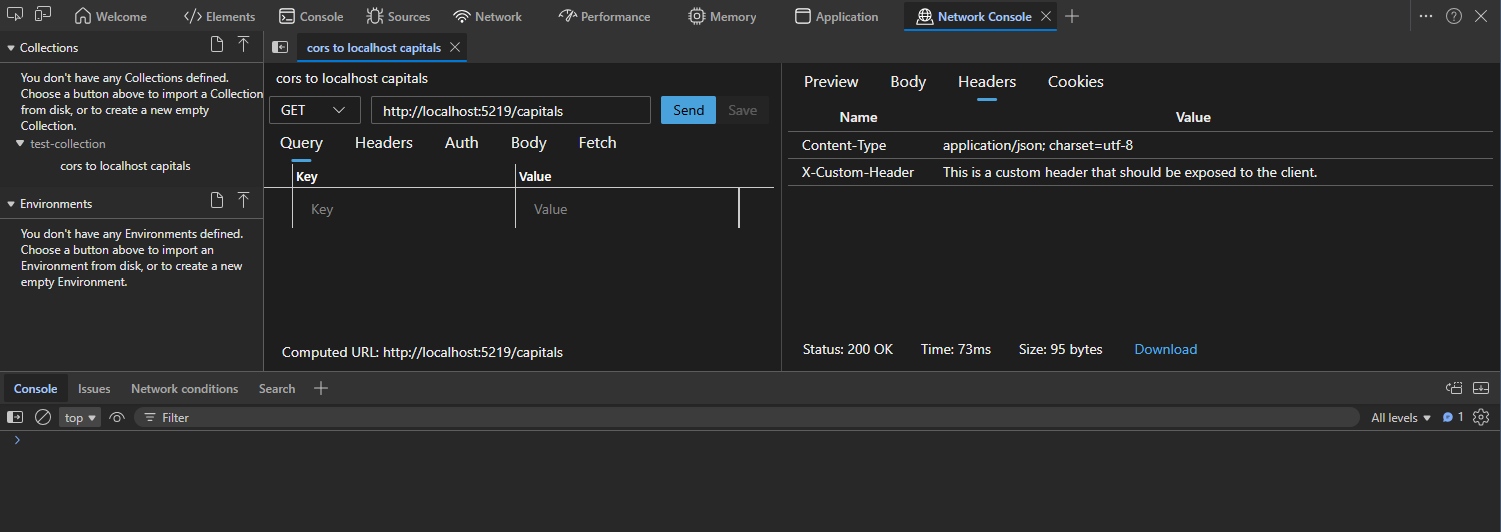This screenshot has height=532, width=1501.
Task: Select the X-Custom-Header name cell
Action: coord(858,172)
